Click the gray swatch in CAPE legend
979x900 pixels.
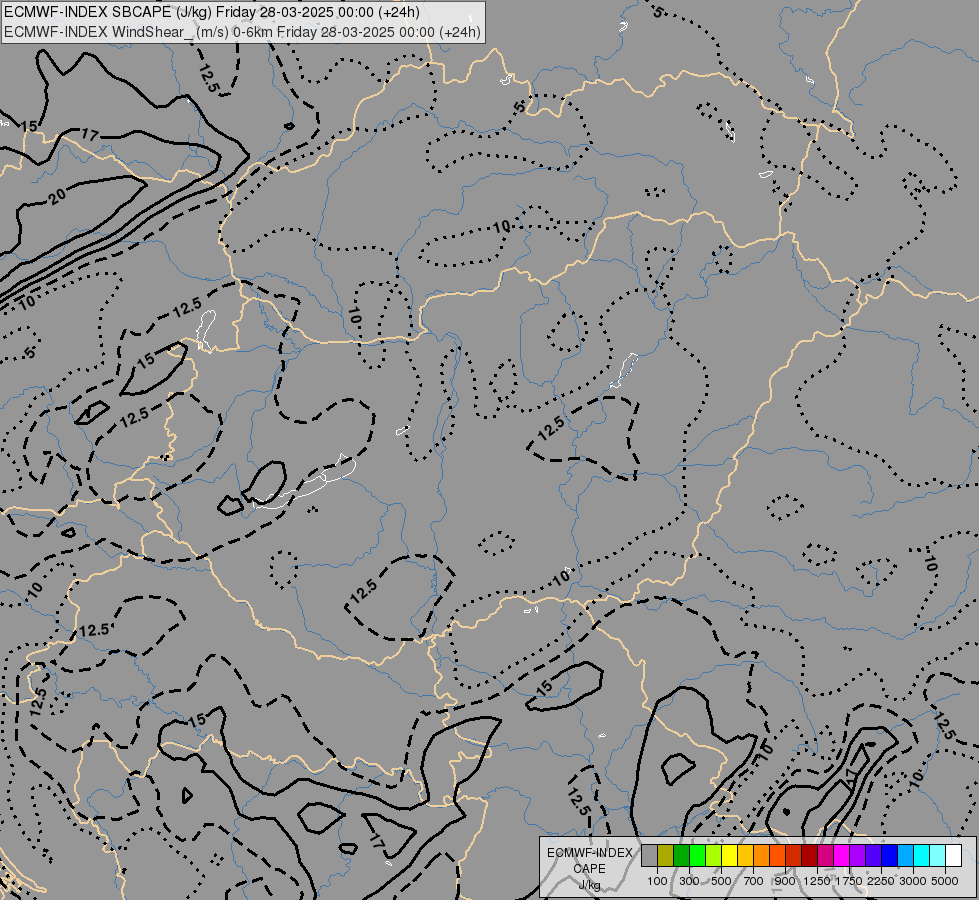[650, 856]
